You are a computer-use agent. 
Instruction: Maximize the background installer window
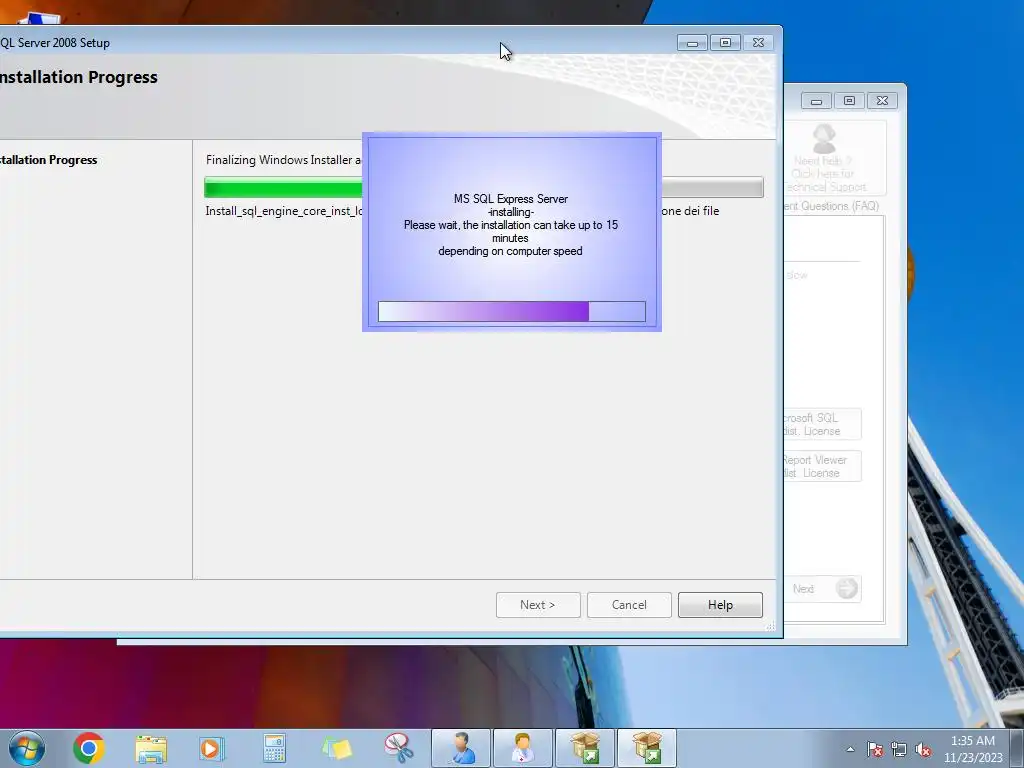pyautogui.click(x=849, y=101)
